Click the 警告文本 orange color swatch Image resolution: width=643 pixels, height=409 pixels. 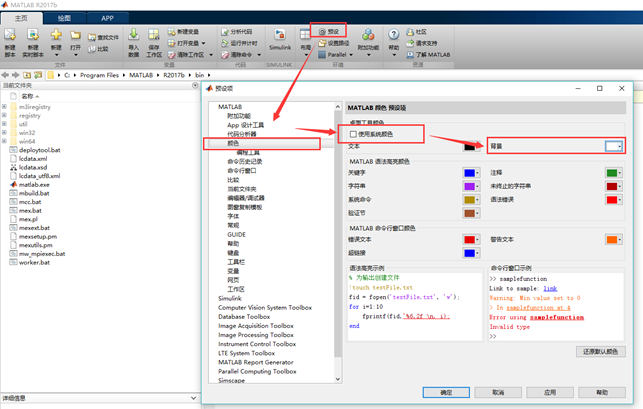[x=614, y=240]
